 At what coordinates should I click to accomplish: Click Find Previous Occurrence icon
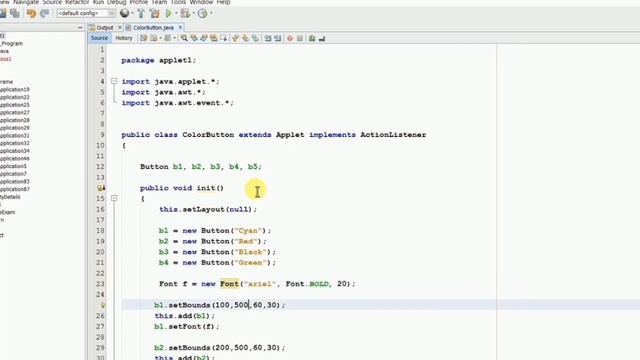[194, 38]
